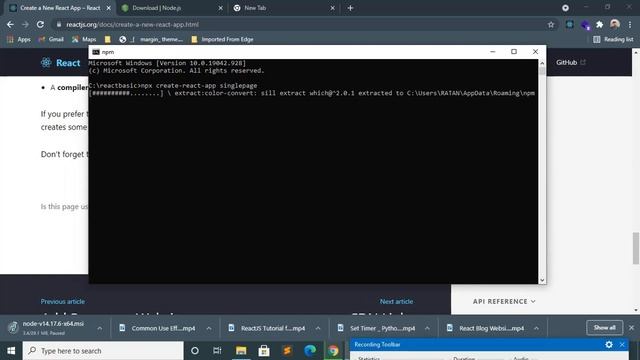Viewport: 640px width, 360px height.
Task: Open the Apps bookmark shortcut
Action: [19, 39]
